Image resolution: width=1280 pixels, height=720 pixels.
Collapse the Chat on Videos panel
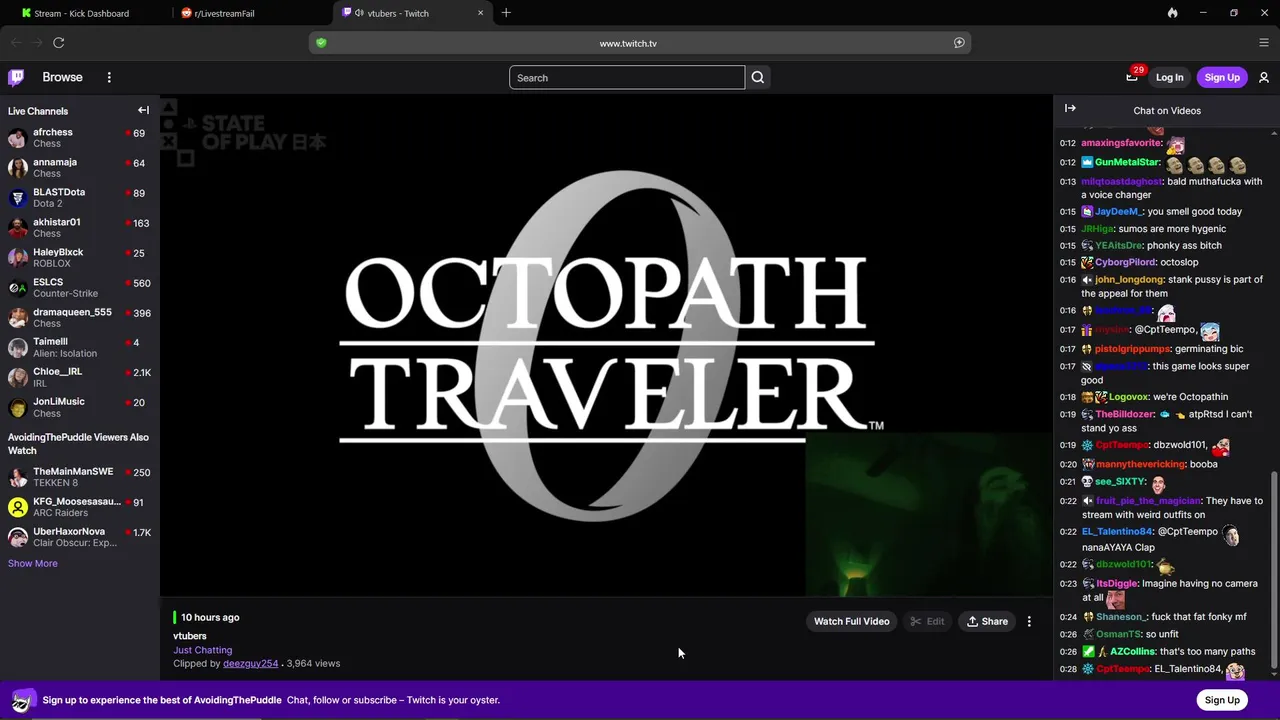1070,108
